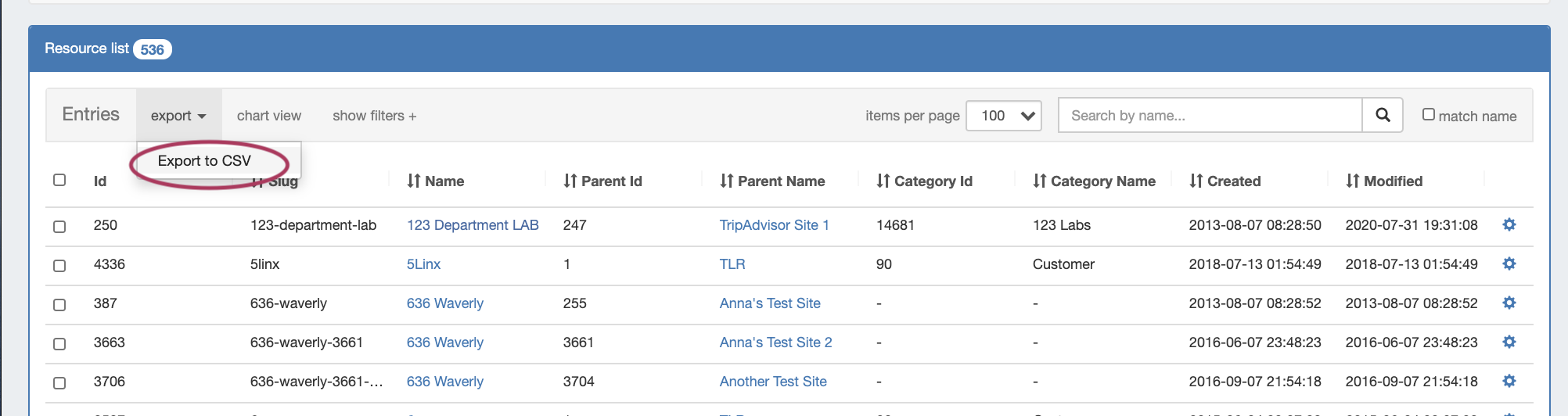The height and width of the screenshot is (416, 1568).
Task: Switch to chart view
Action: click(268, 116)
